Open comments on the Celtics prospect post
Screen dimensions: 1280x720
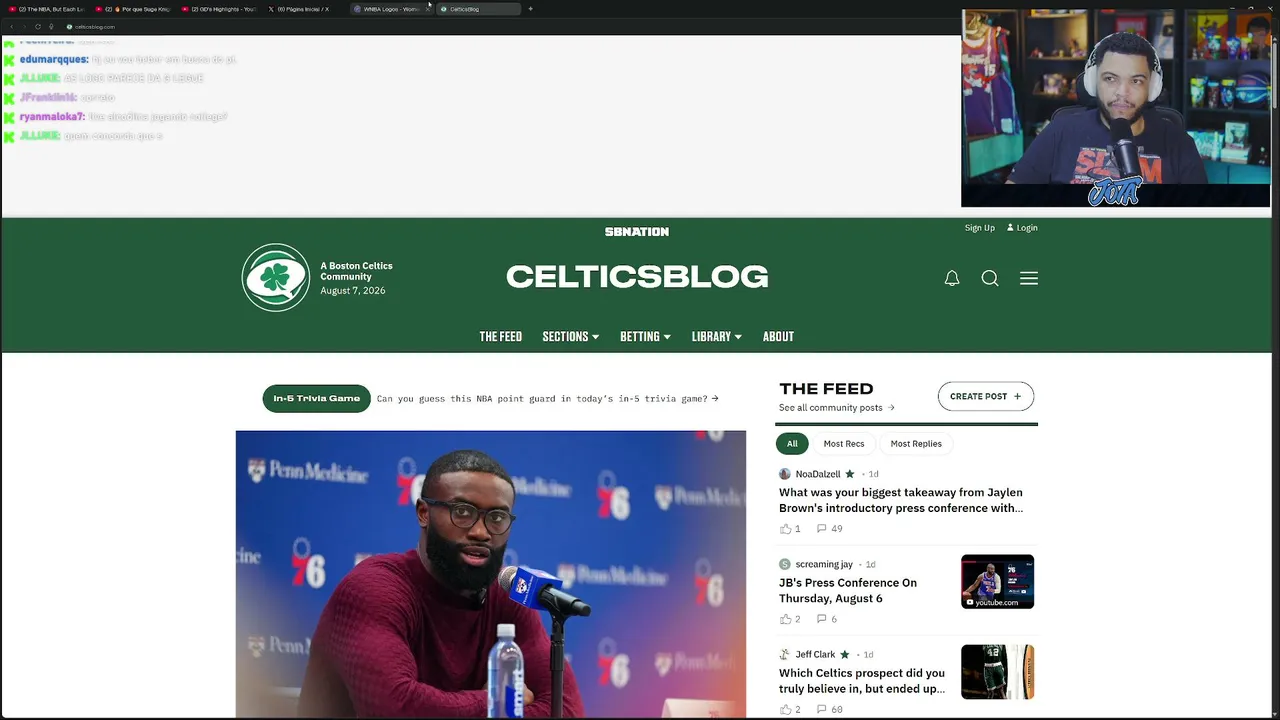829,710
